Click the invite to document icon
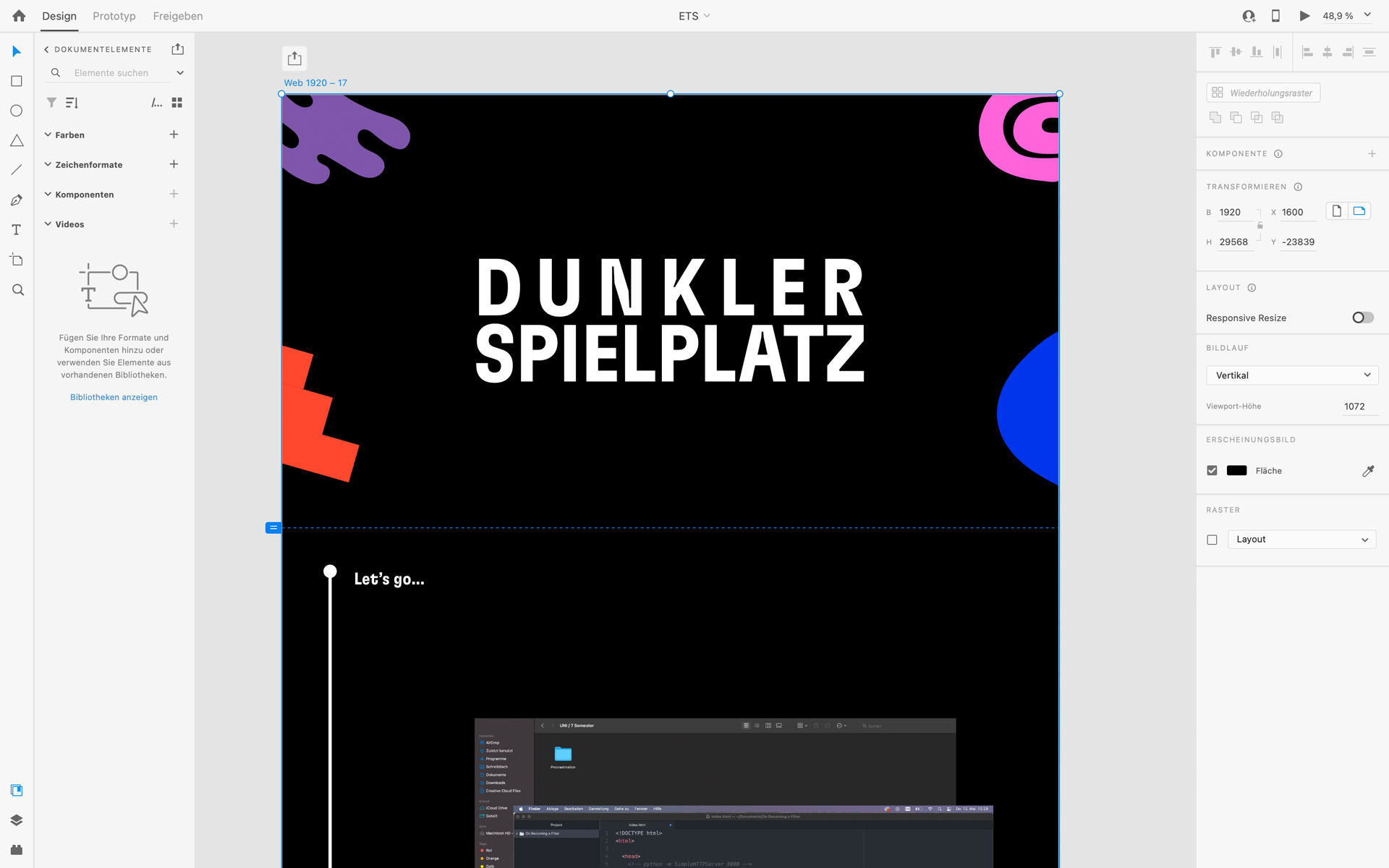The height and width of the screenshot is (868, 1389). [x=1249, y=16]
